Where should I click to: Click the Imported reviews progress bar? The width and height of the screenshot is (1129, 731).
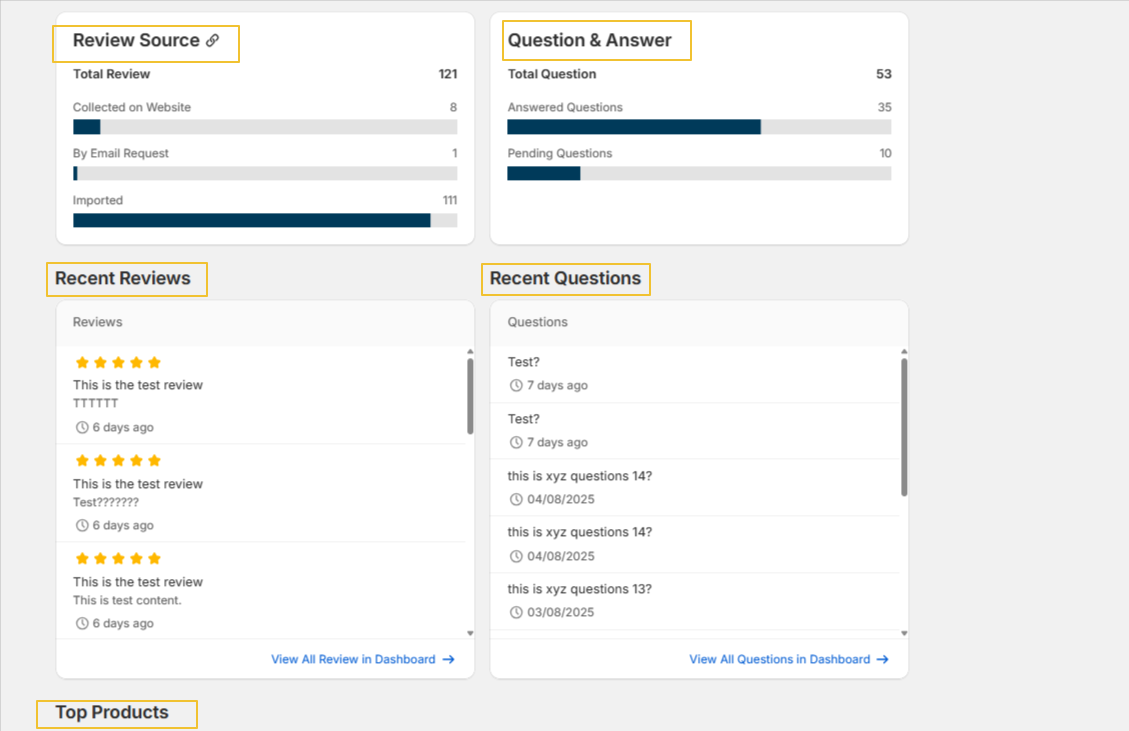265,220
